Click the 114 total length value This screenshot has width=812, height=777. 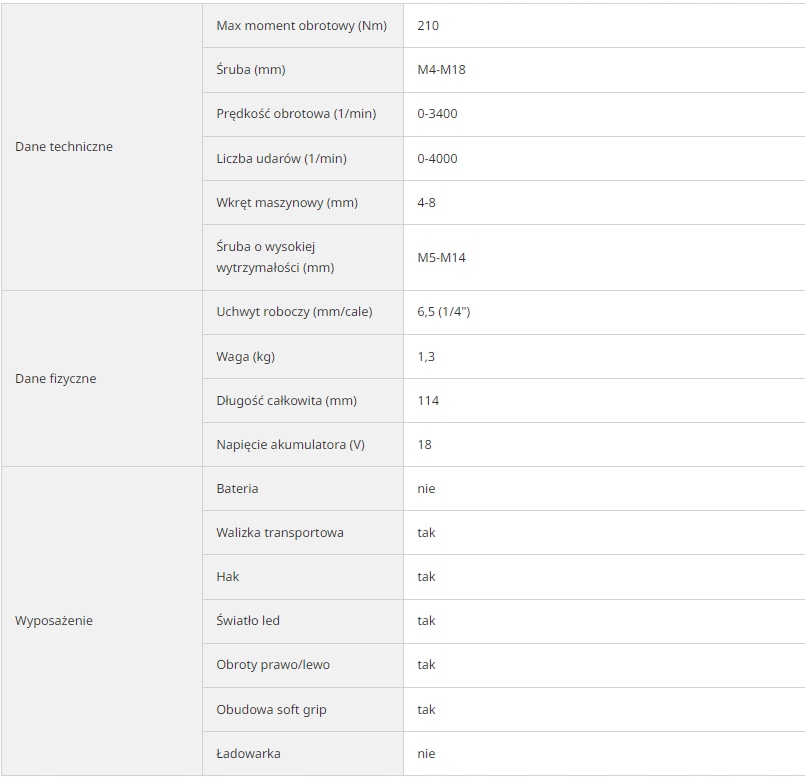[428, 400]
